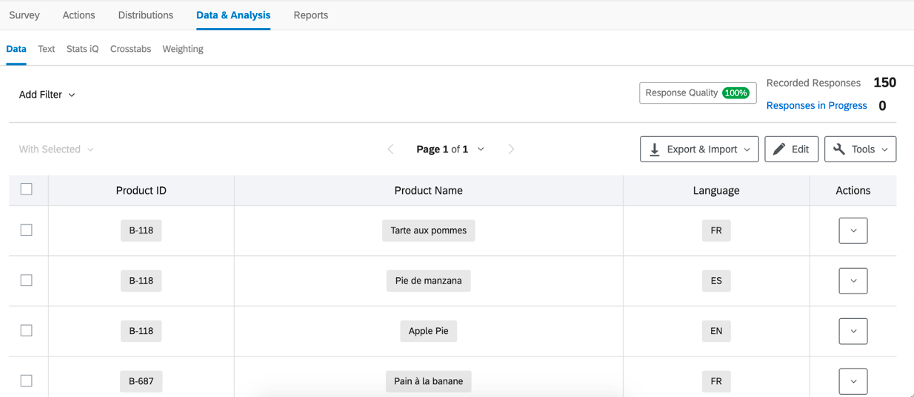This screenshot has width=914, height=397.
Task: Check the box for Tarte aux pommes row
Action: tap(26, 230)
